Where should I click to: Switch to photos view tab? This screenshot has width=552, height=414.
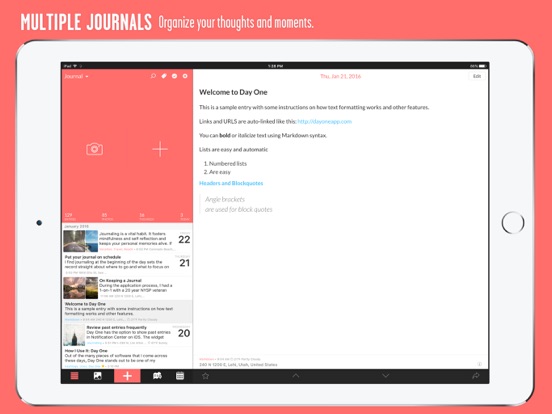click(98, 376)
